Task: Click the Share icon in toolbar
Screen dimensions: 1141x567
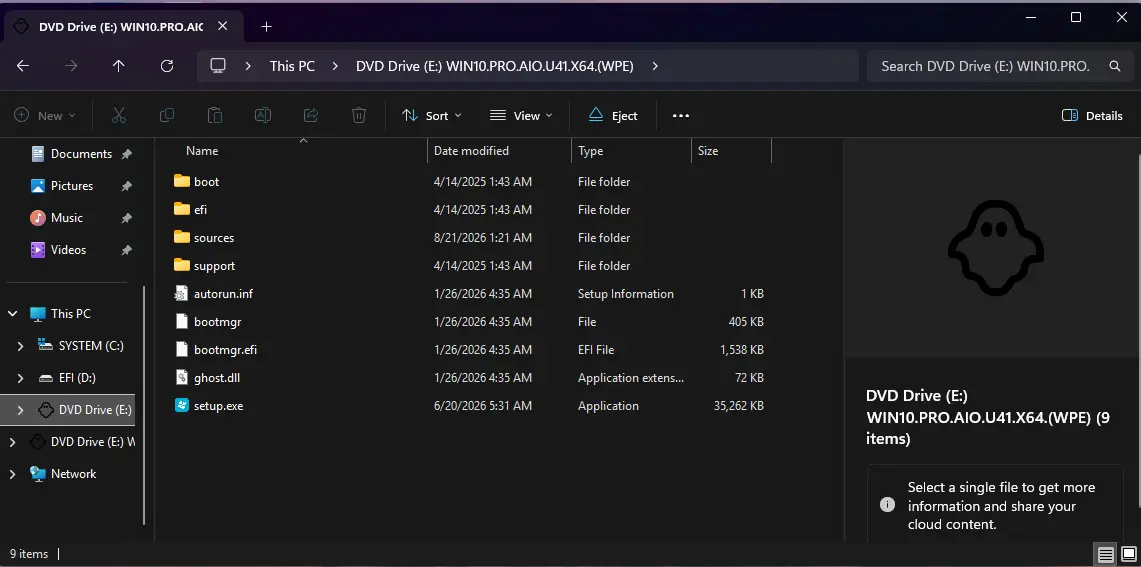Action: (311, 115)
